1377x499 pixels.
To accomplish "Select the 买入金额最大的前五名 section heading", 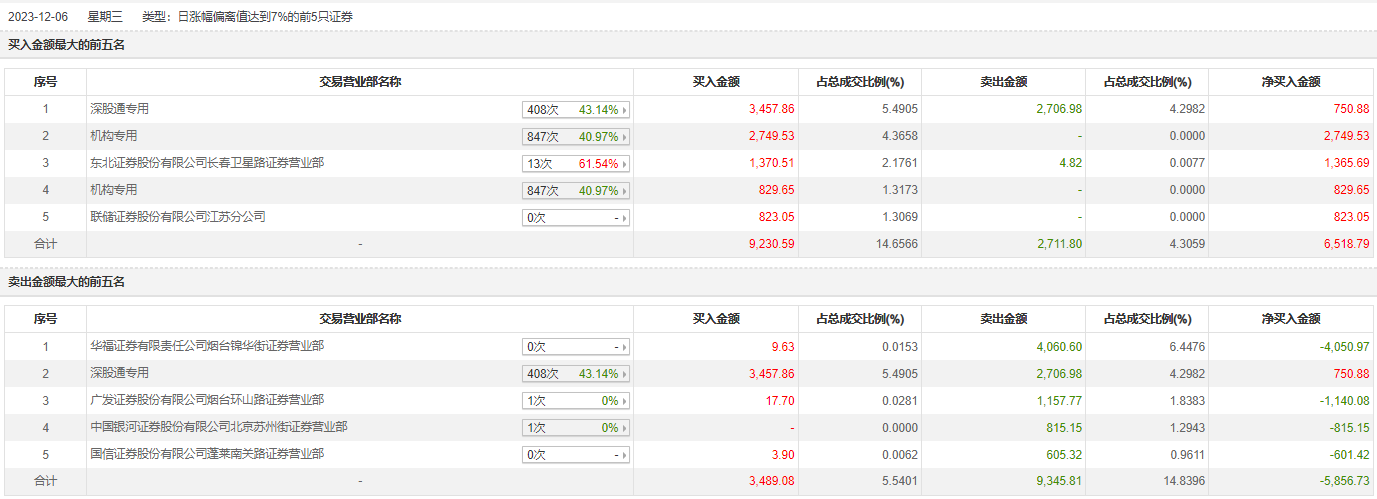I will 67,45.
